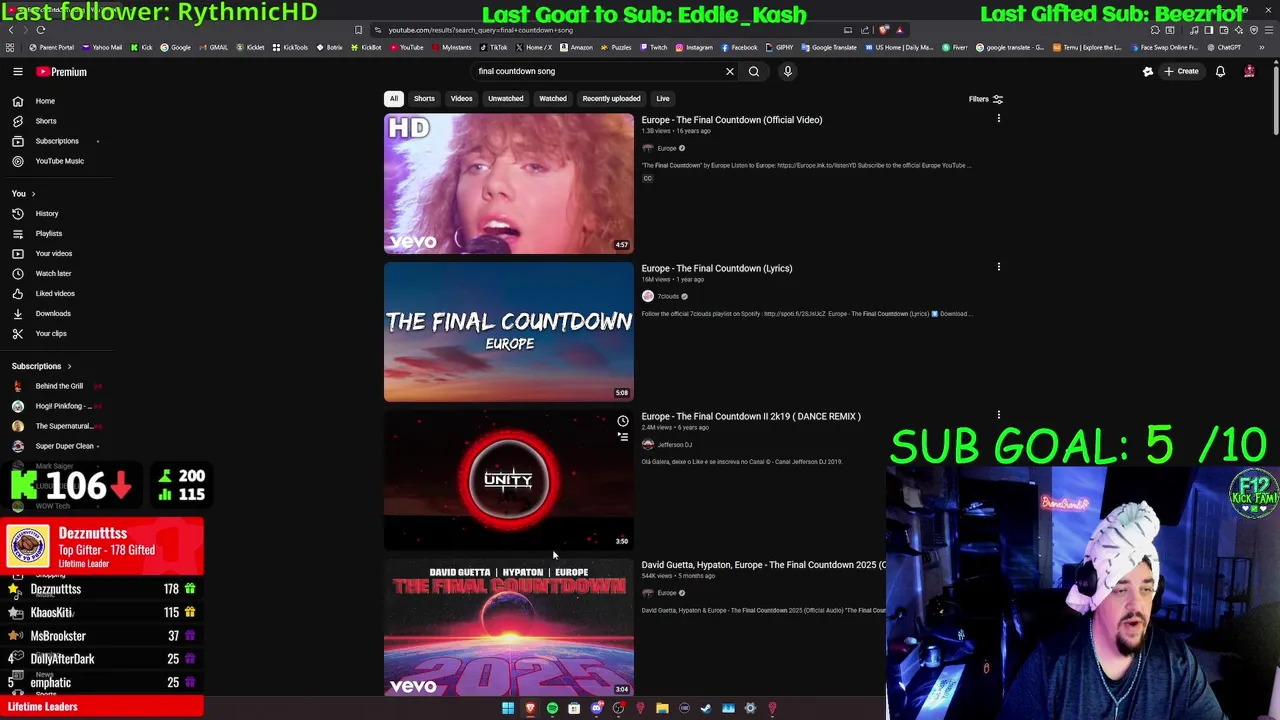Open the search Filters panel
Image resolution: width=1280 pixels, height=720 pixels.
pyautogui.click(x=985, y=99)
